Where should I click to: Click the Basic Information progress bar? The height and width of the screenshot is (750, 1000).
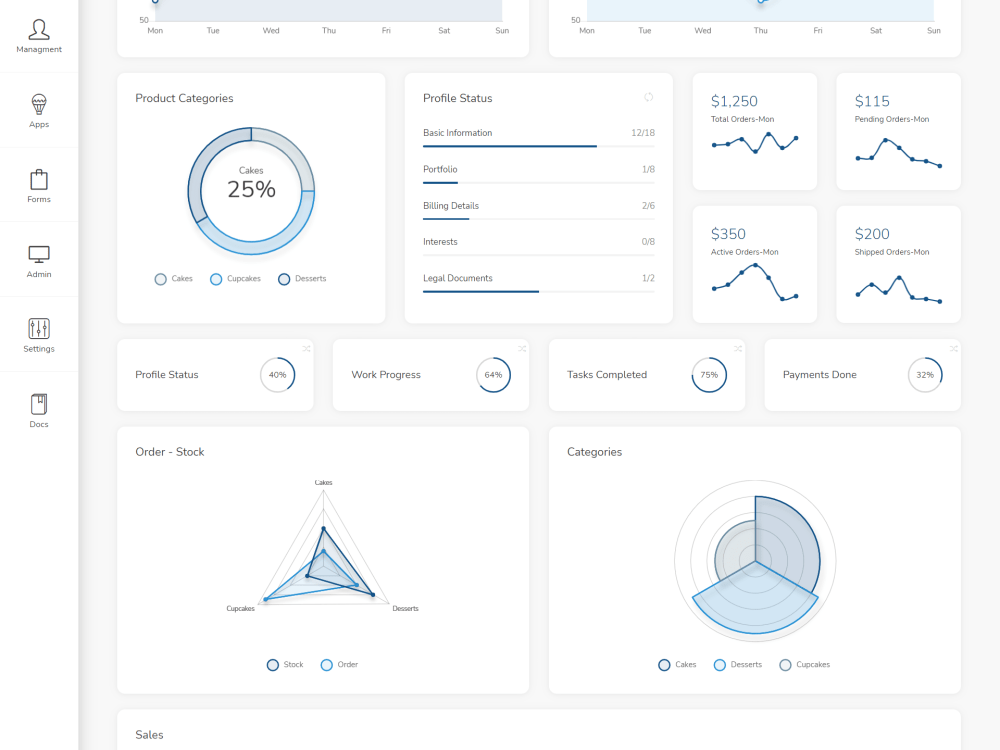click(x=539, y=146)
